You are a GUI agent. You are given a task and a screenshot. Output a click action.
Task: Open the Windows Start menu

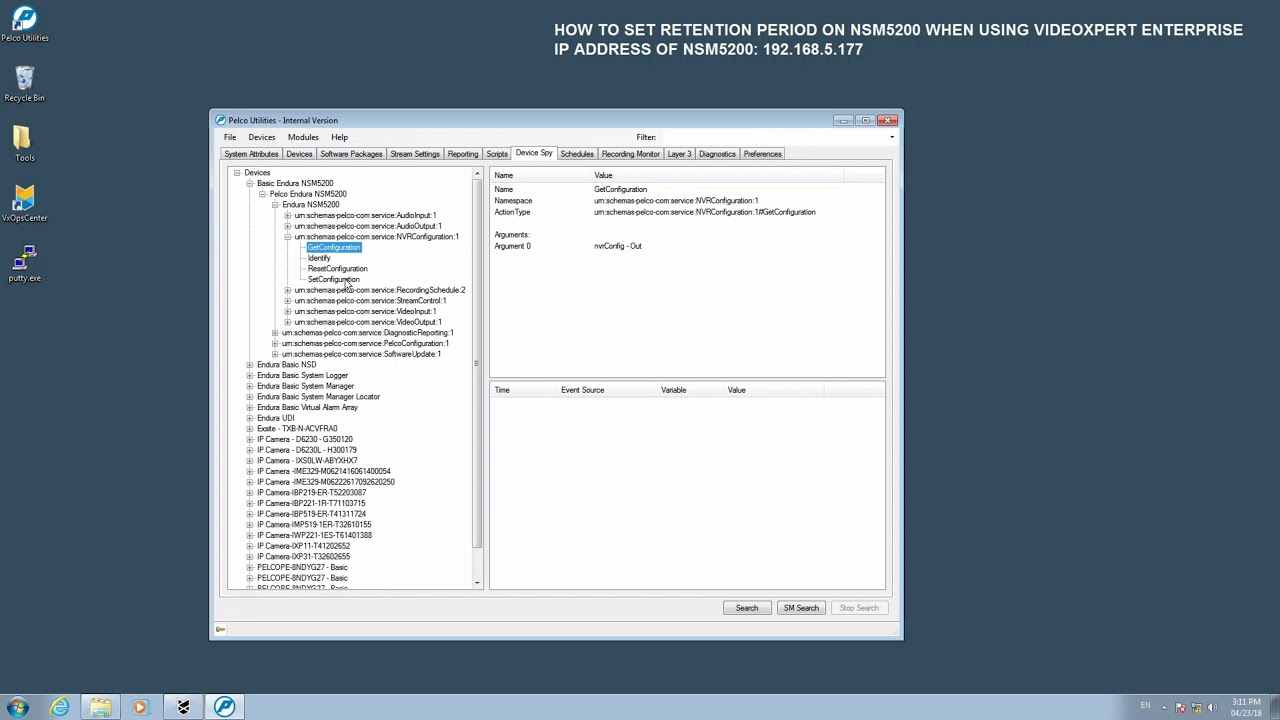[18, 707]
